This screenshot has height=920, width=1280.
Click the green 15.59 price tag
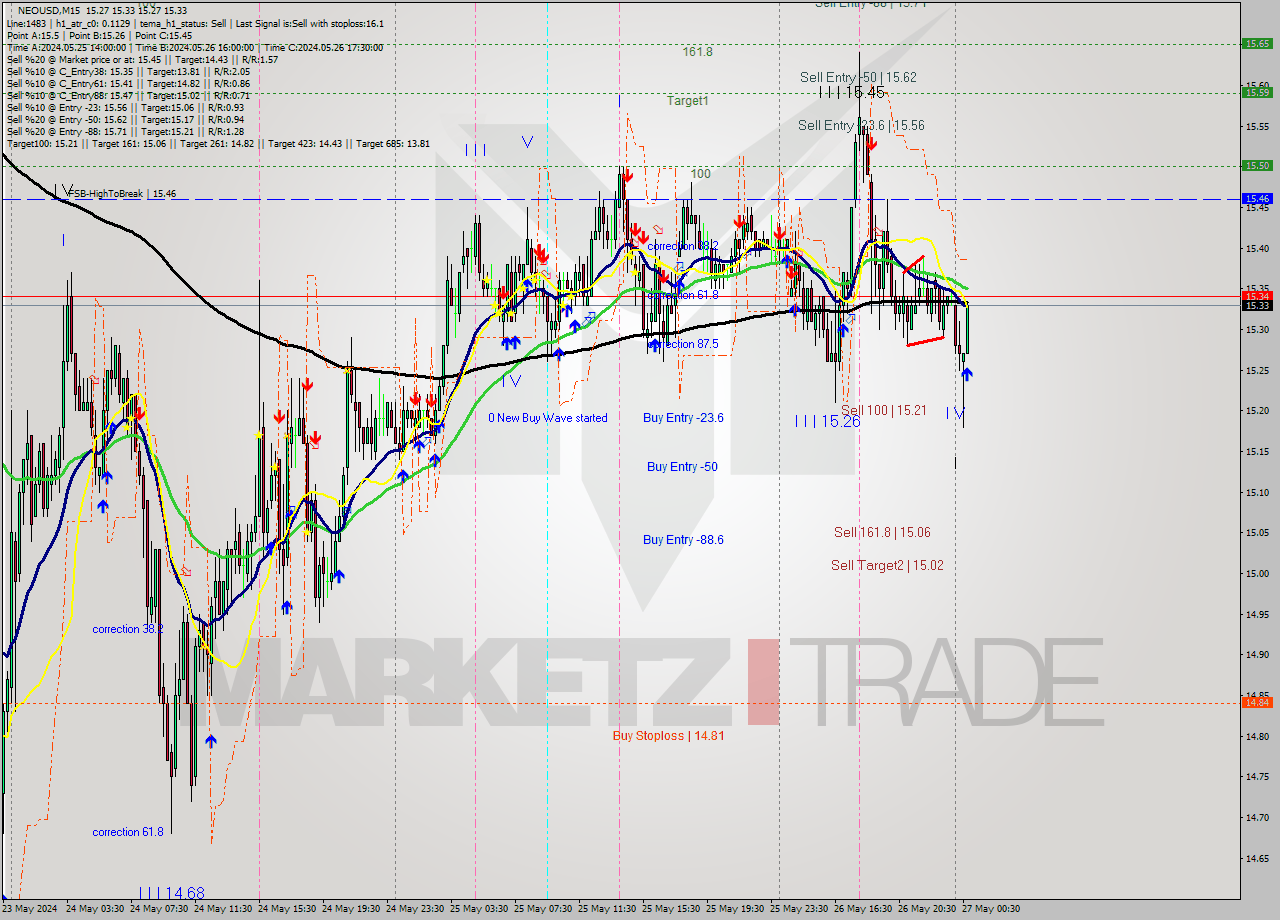coord(1256,92)
